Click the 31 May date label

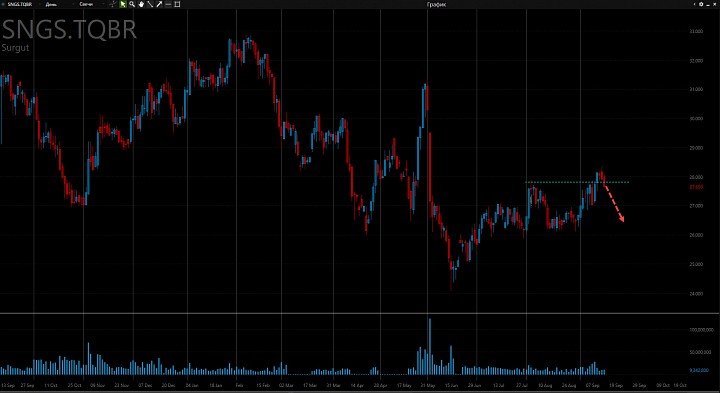pos(428,385)
